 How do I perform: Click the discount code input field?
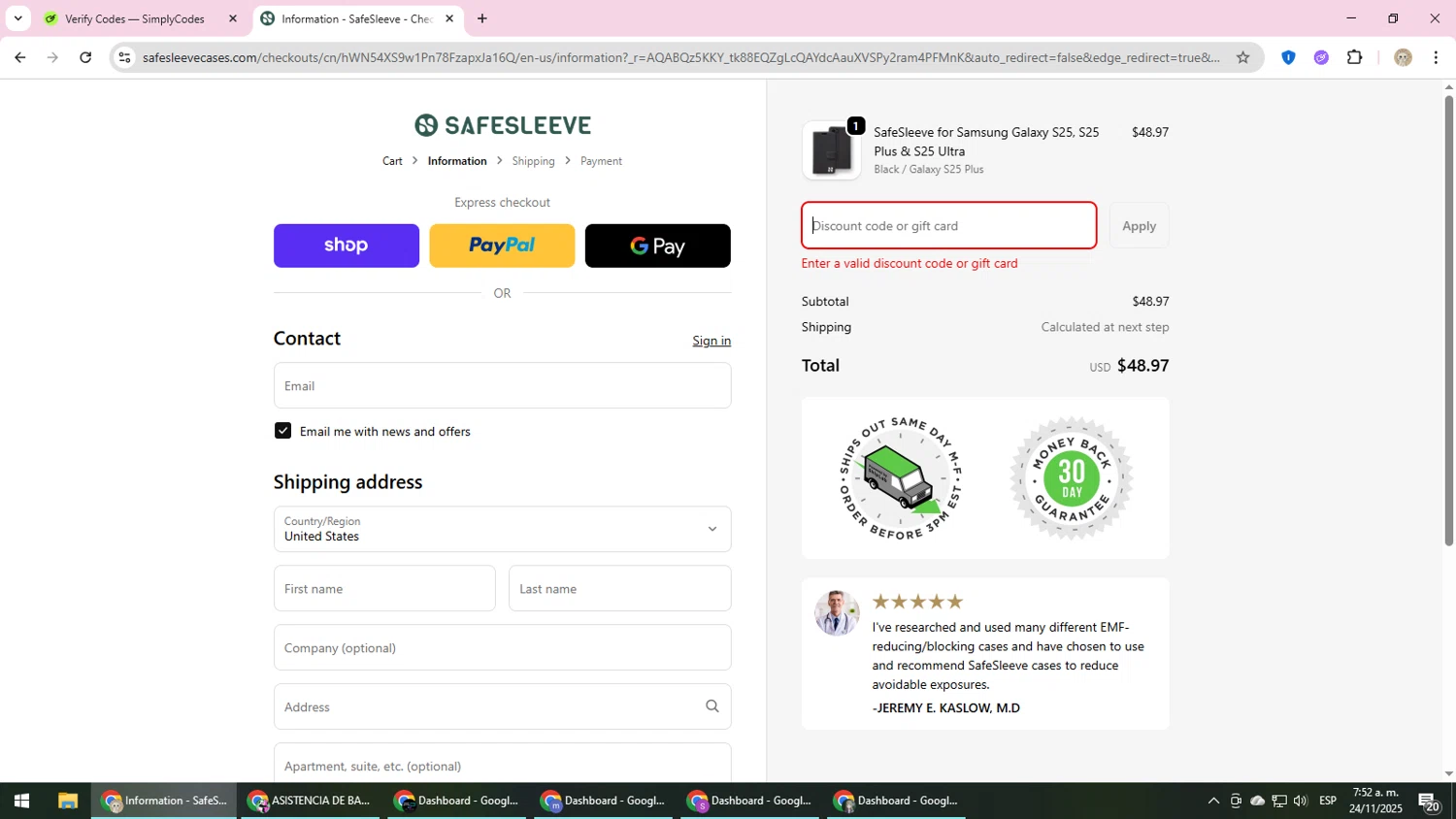[948, 225]
